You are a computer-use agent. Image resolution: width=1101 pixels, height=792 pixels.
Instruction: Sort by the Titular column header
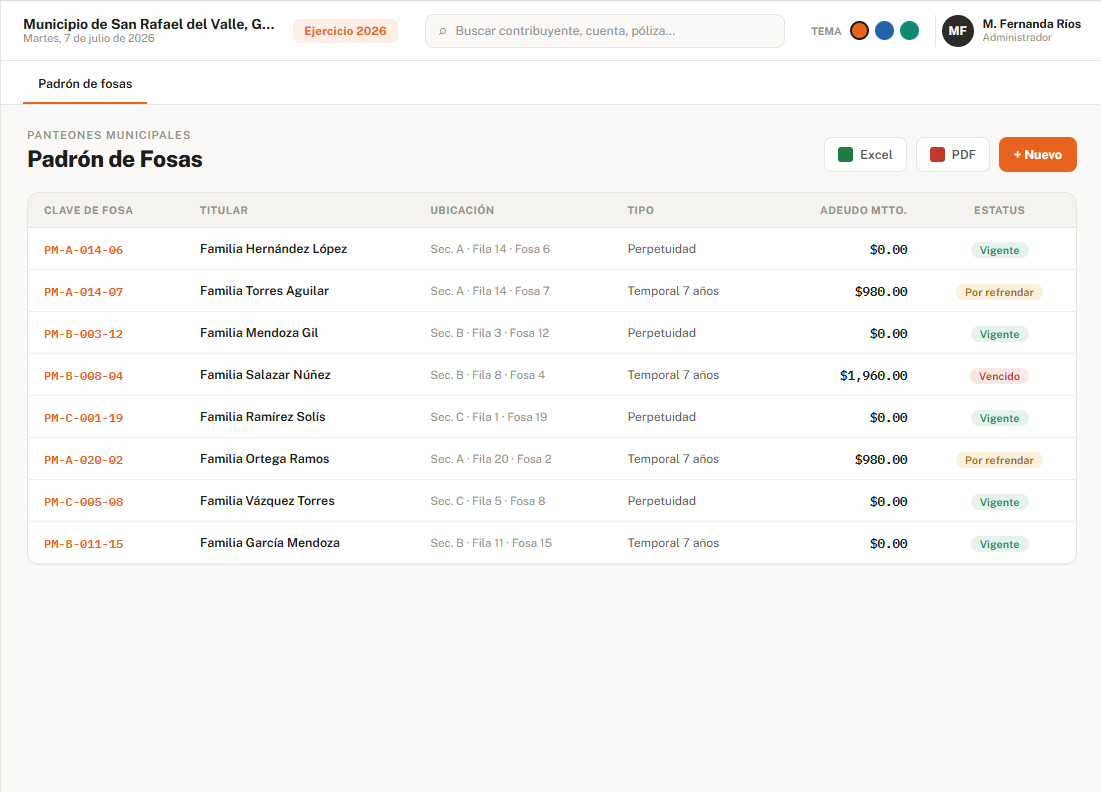[224, 210]
